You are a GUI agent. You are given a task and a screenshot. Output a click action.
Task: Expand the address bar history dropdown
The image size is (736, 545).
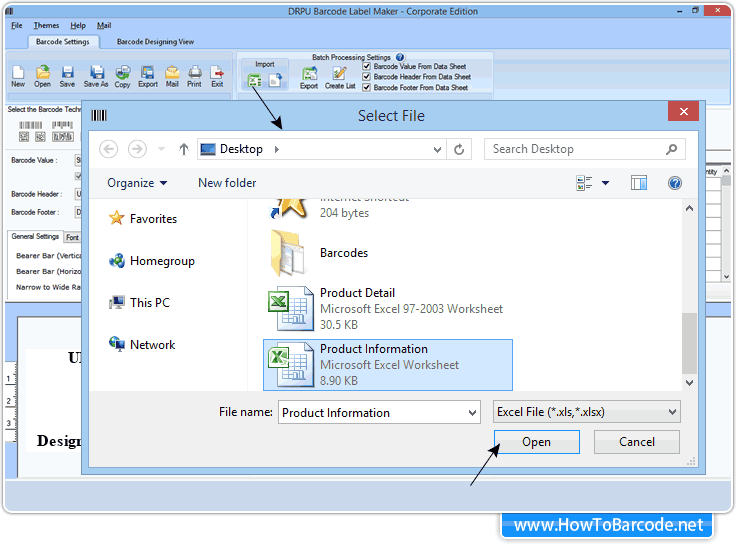[x=437, y=150]
